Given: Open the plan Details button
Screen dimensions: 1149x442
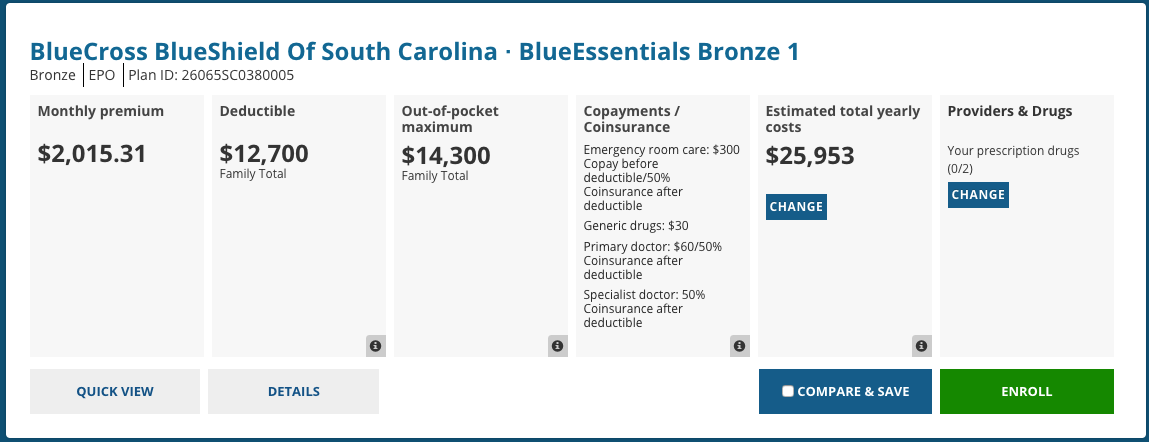Looking at the screenshot, I should coord(294,391).
